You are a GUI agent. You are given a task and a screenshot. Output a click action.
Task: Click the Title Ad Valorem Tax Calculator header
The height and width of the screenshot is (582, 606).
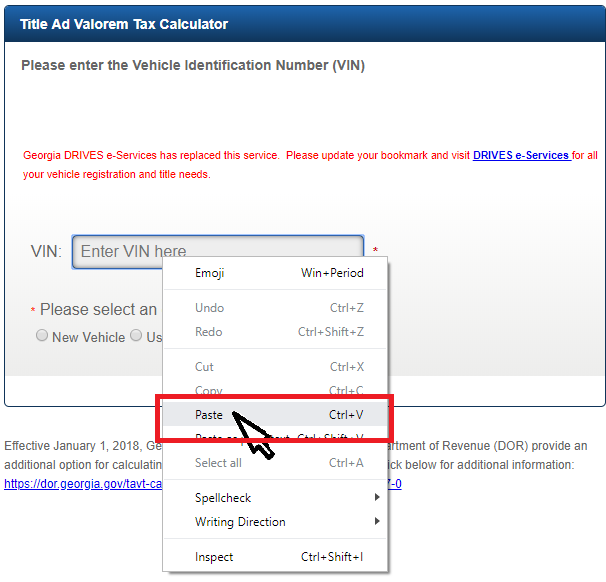click(124, 24)
